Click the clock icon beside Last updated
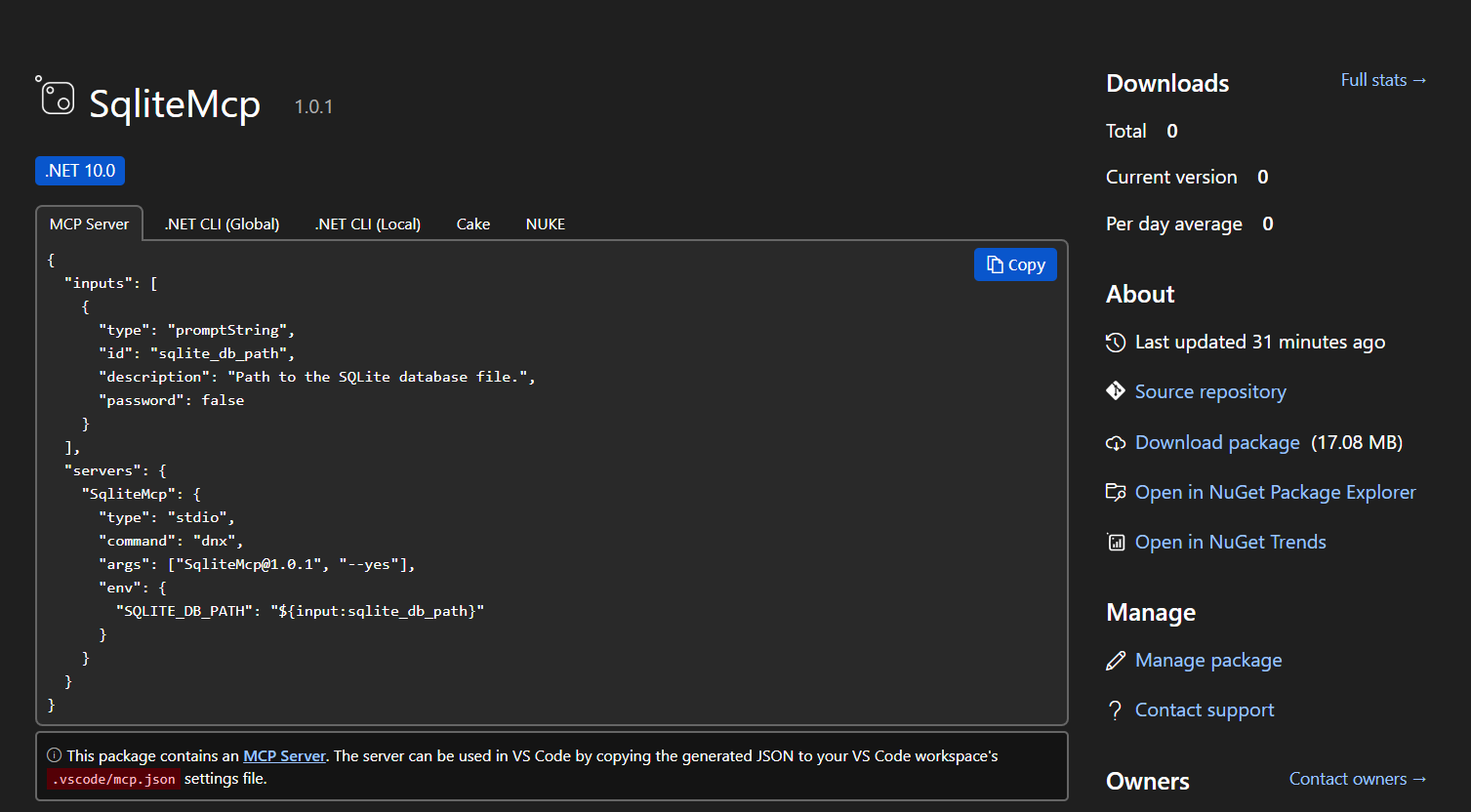 tap(1115, 342)
